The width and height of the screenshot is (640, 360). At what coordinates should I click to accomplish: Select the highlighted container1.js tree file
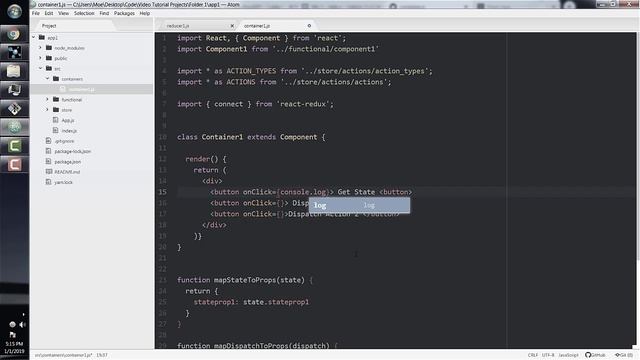[x=91, y=89]
